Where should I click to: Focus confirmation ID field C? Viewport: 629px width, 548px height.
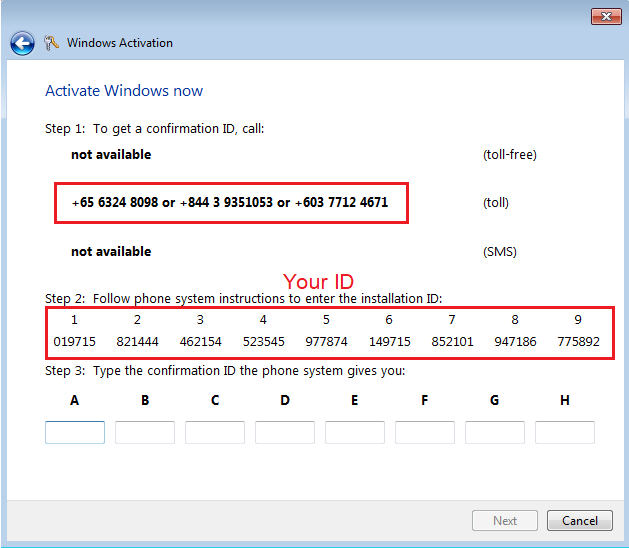pyautogui.click(x=215, y=432)
